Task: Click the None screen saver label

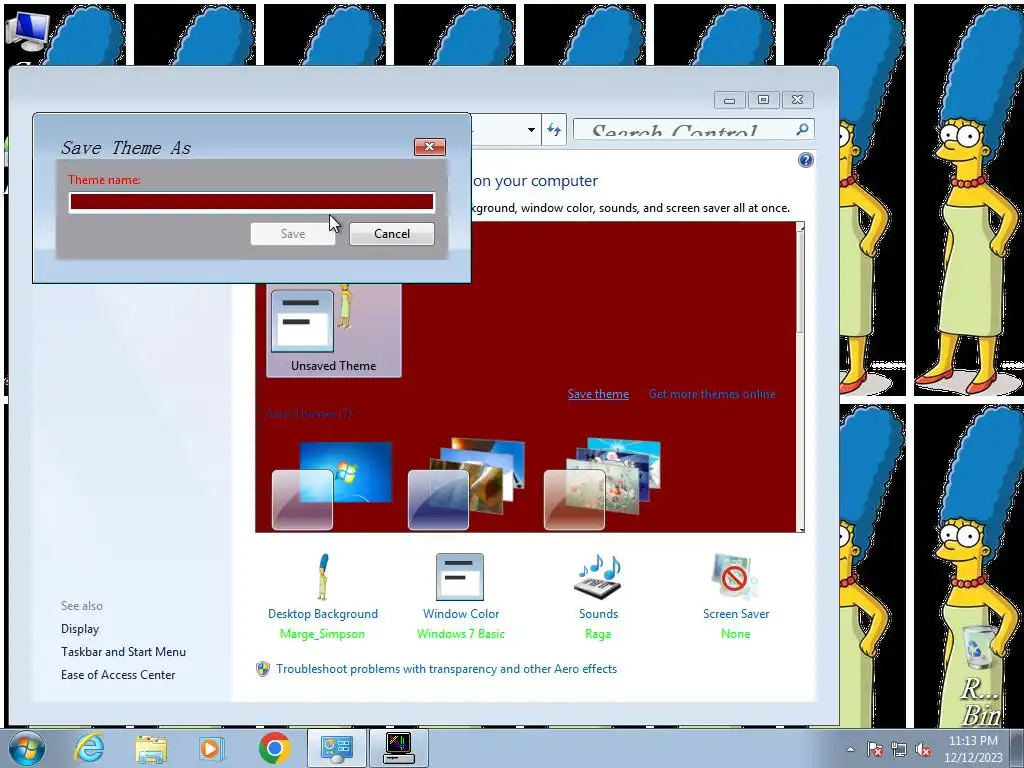Action: pyautogui.click(x=735, y=633)
